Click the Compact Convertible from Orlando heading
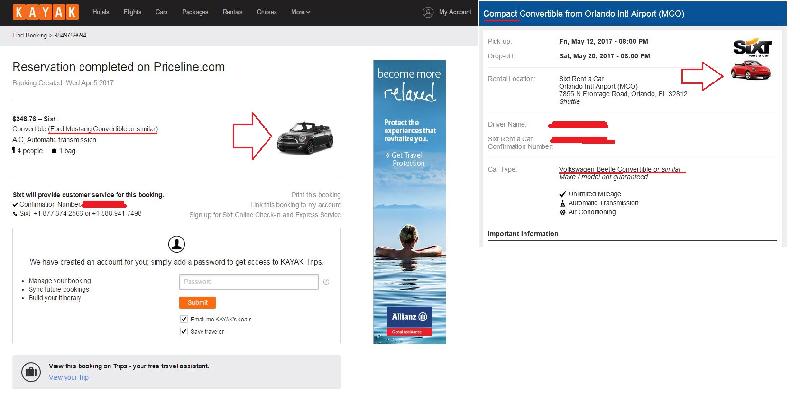800x393 pixels. coord(584,14)
